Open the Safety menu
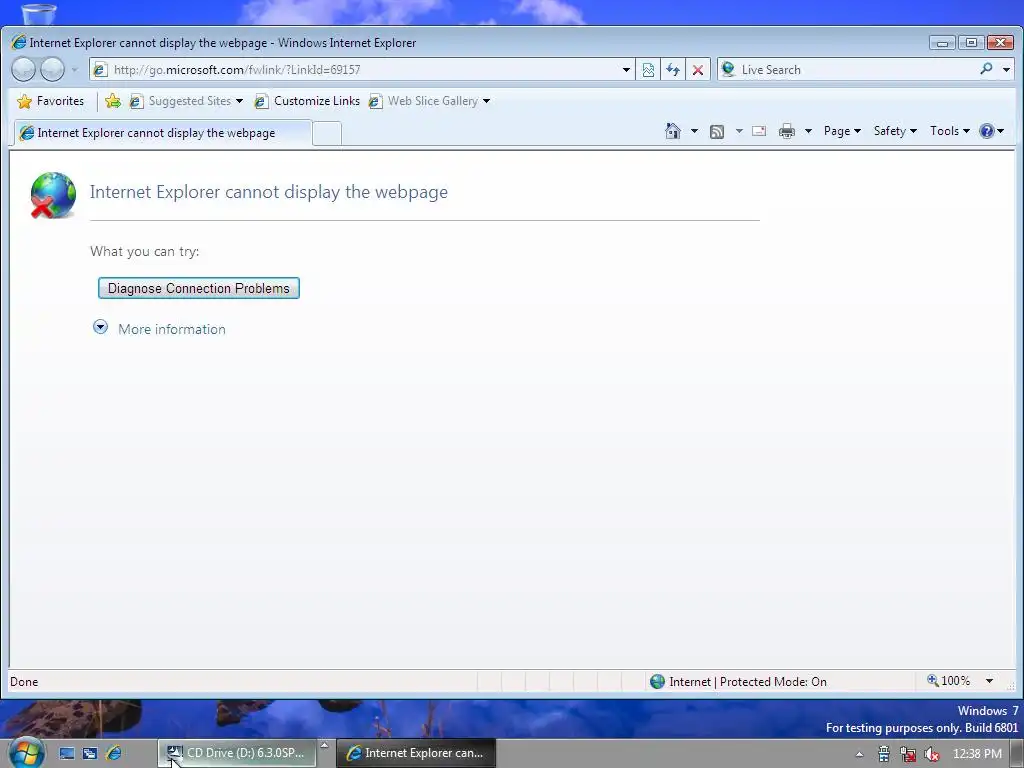Screen dimensions: 1024x768 pyautogui.click(x=895, y=131)
